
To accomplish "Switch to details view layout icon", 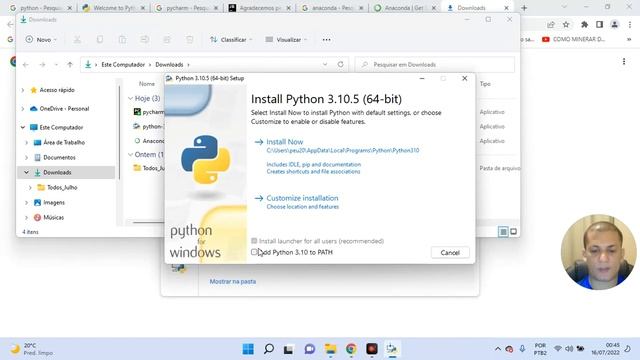I will [x=503, y=232].
